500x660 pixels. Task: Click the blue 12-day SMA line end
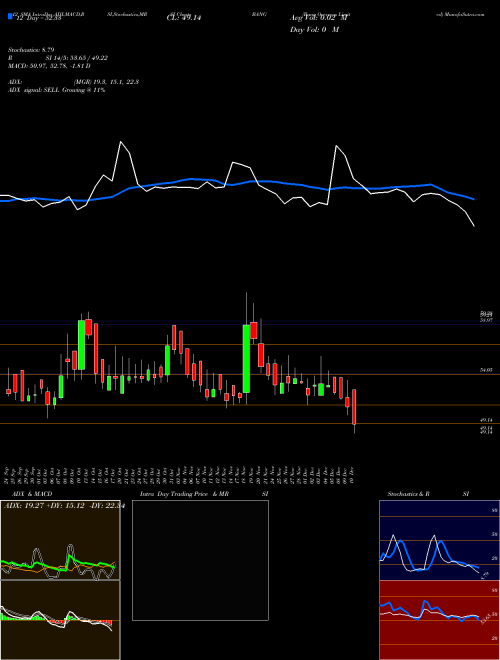coord(474,199)
